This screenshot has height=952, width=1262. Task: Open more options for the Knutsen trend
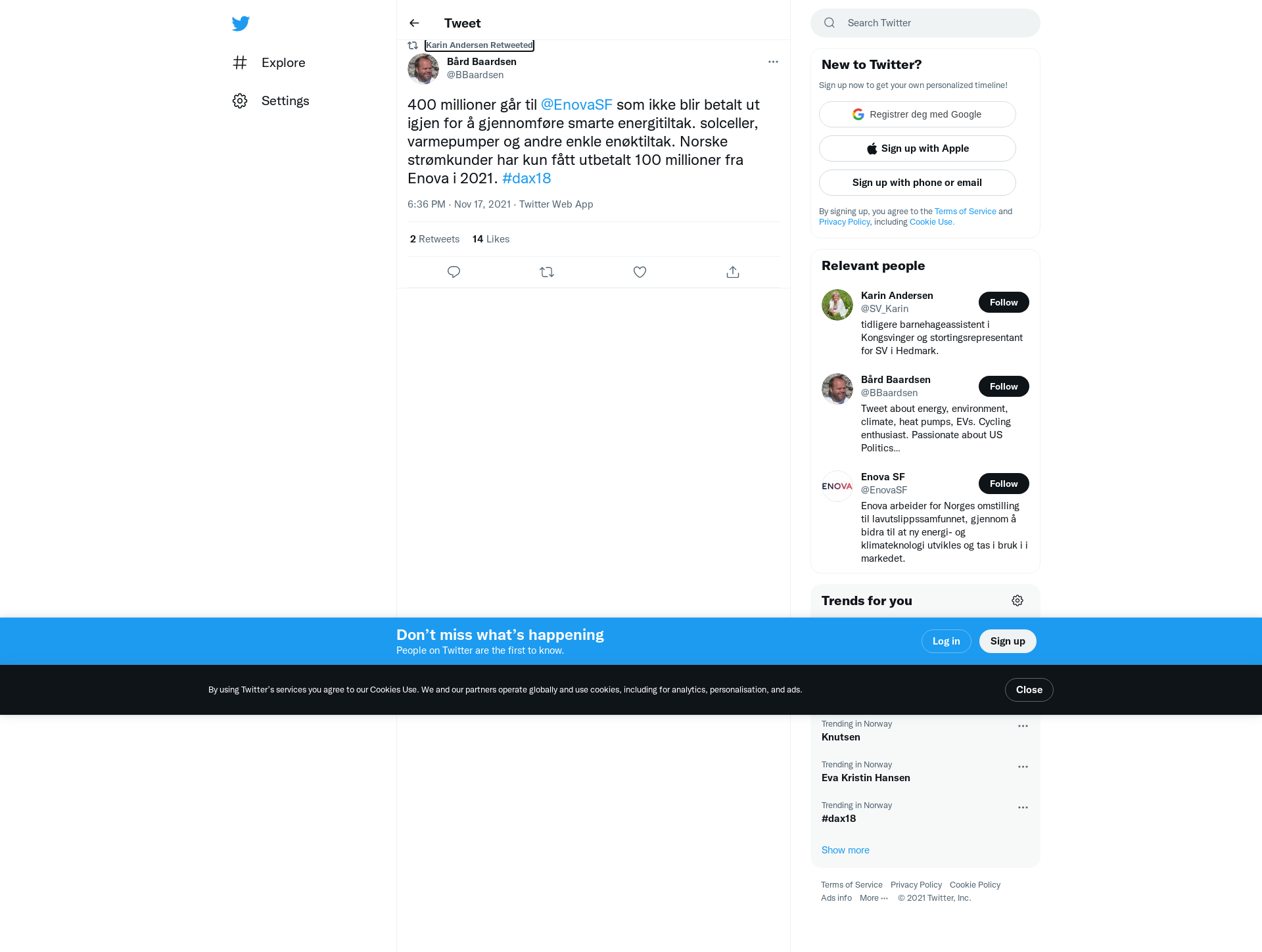click(1023, 726)
